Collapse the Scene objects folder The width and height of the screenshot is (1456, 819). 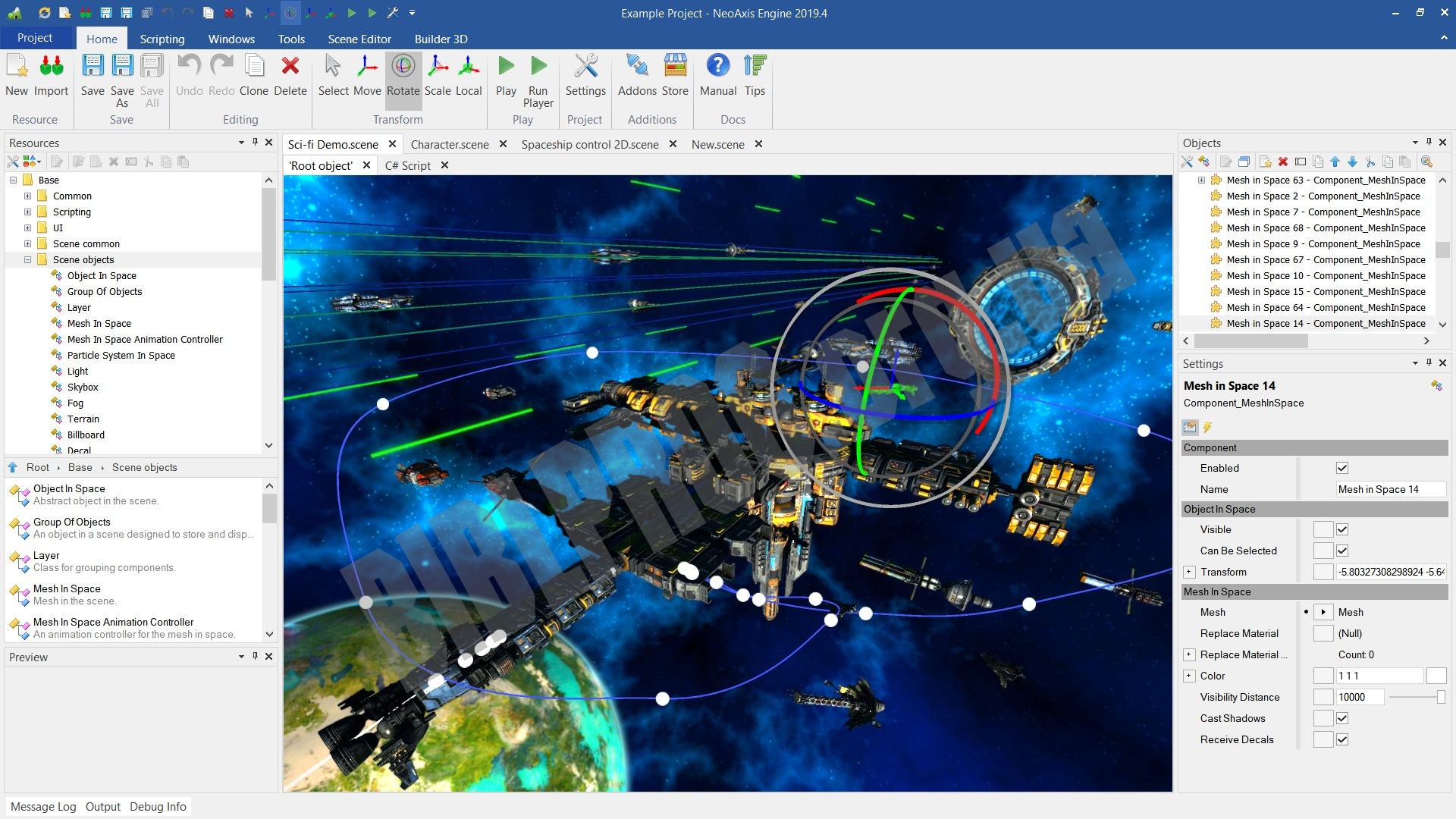click(28, 259)
